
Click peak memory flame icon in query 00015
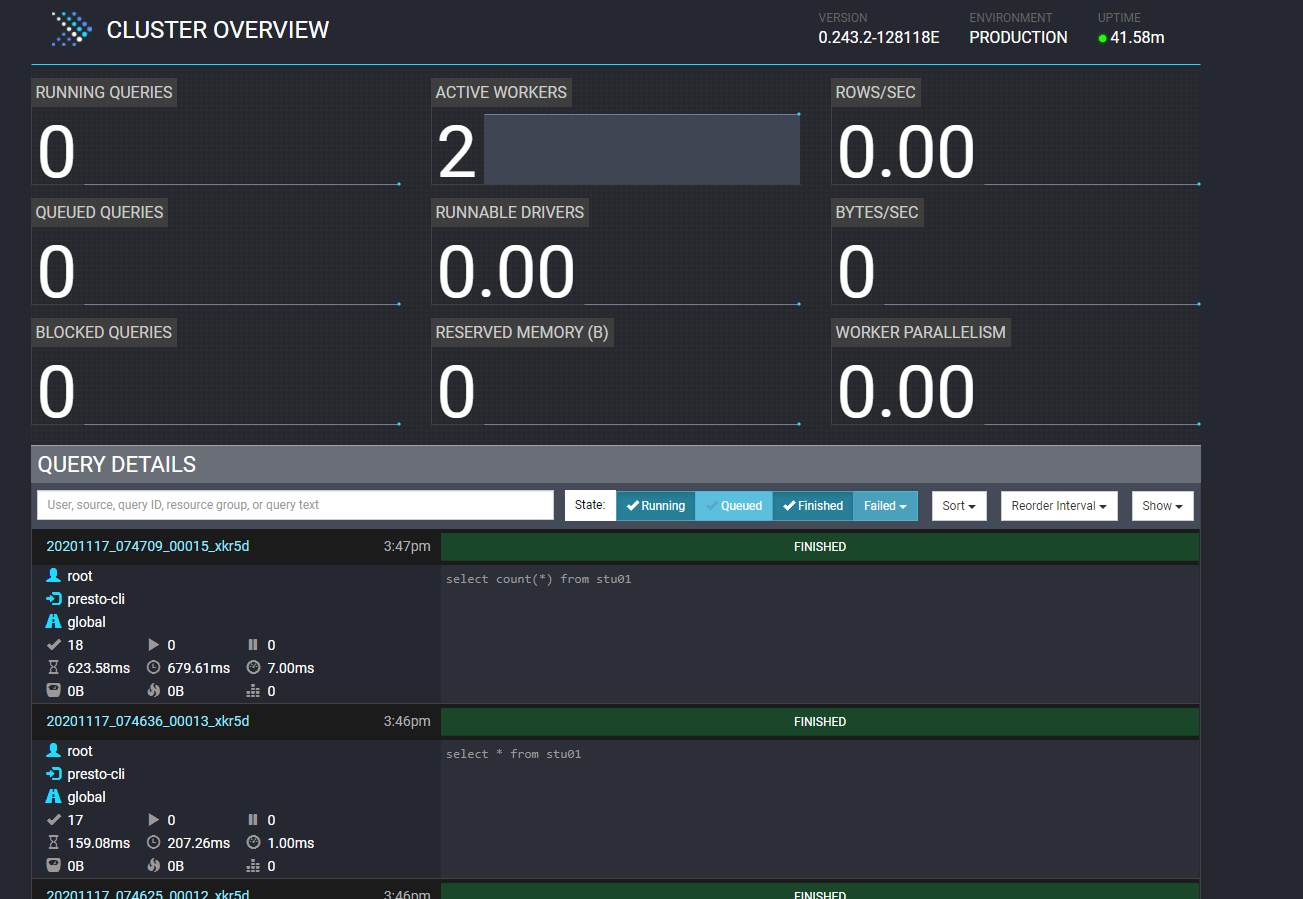click(x=154, y=691)
